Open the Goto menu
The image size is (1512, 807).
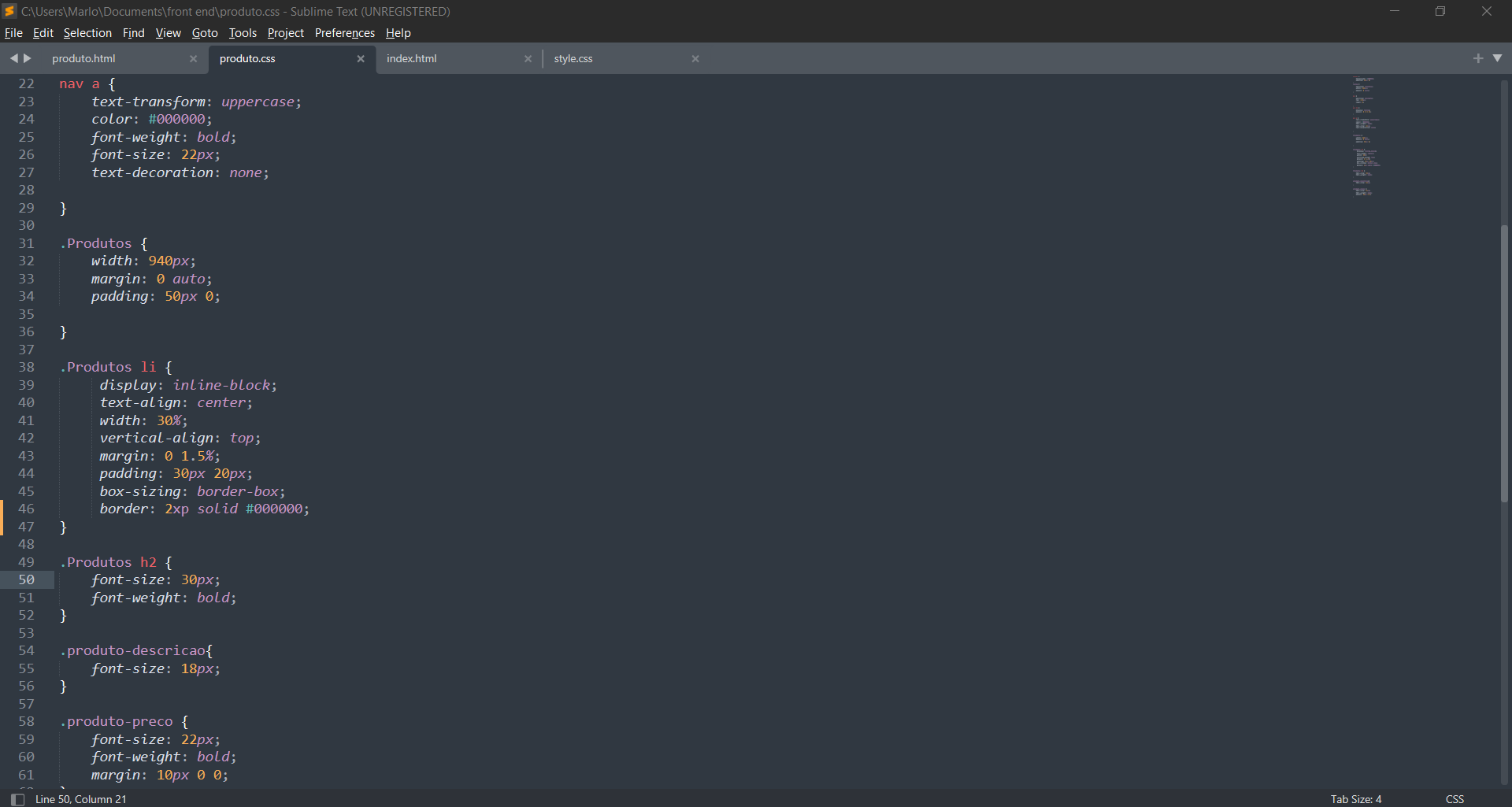pos(205,33)
